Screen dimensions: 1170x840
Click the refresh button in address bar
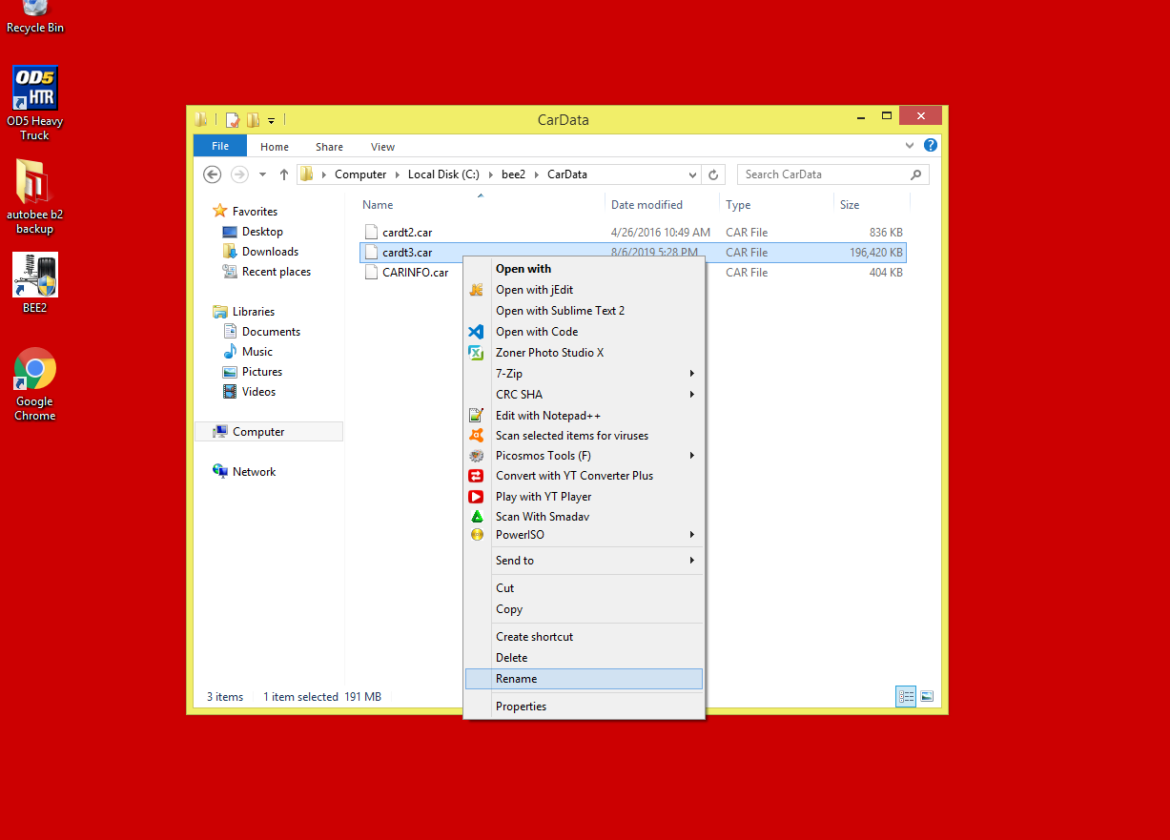[x=713, y=174]
